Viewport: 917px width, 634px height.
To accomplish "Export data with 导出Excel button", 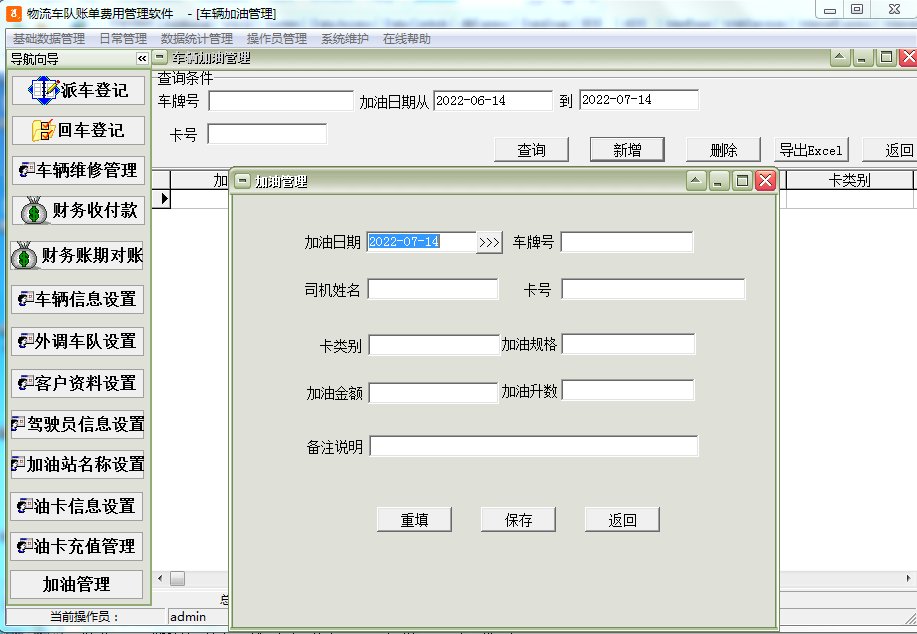I will [x=811, y=150].
